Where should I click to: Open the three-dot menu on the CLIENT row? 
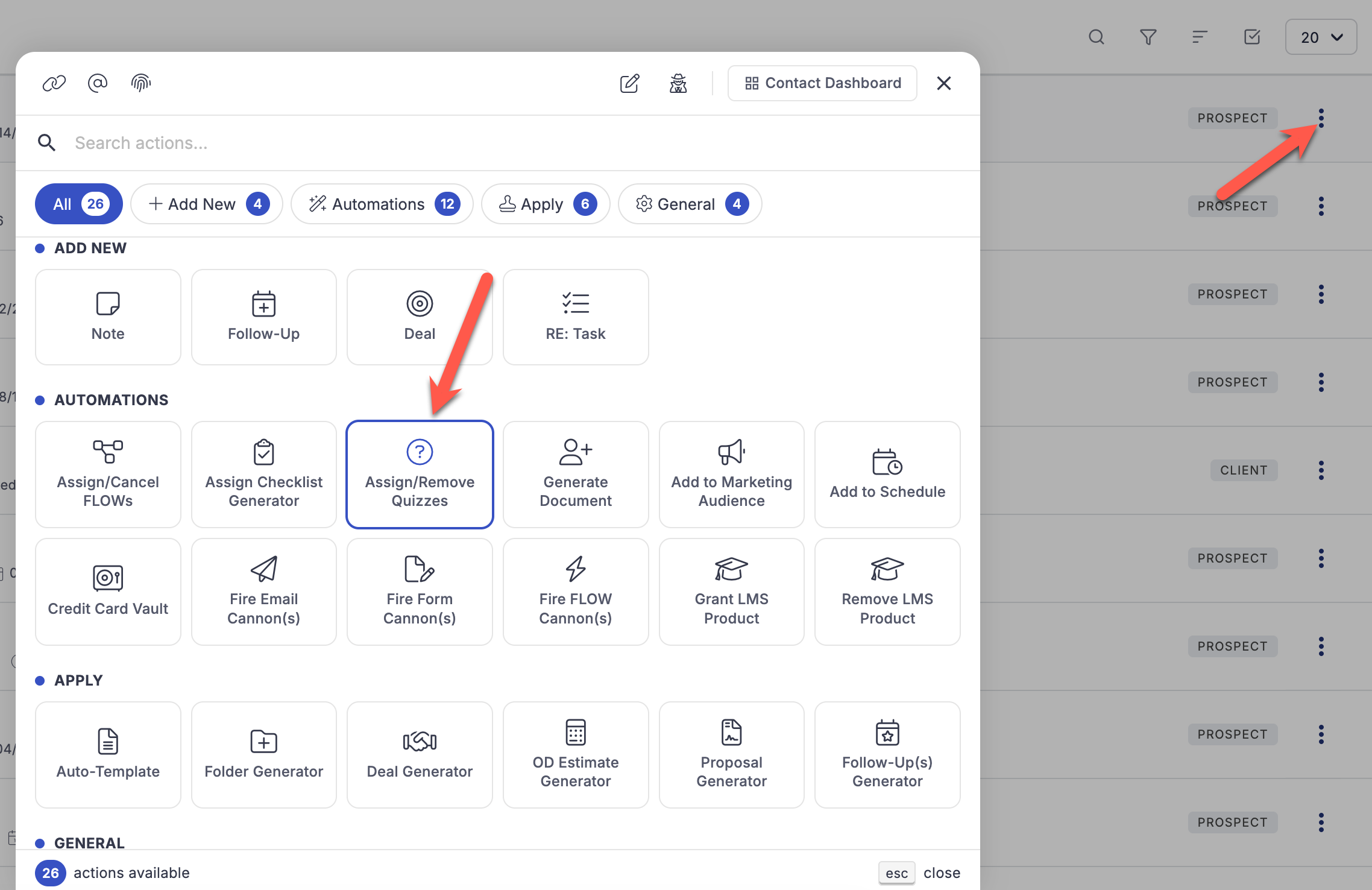1321,470
